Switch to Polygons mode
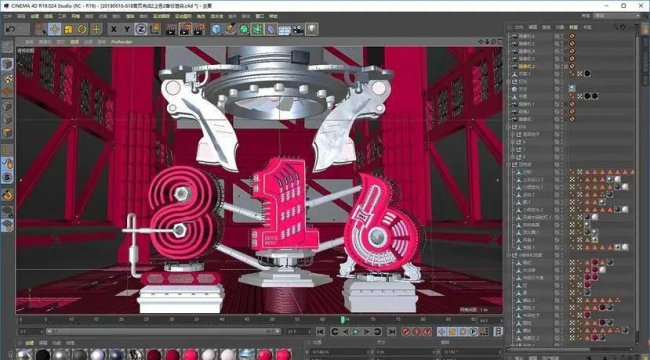The width and height of the screenshot is (650, 360). coord(7,133)
